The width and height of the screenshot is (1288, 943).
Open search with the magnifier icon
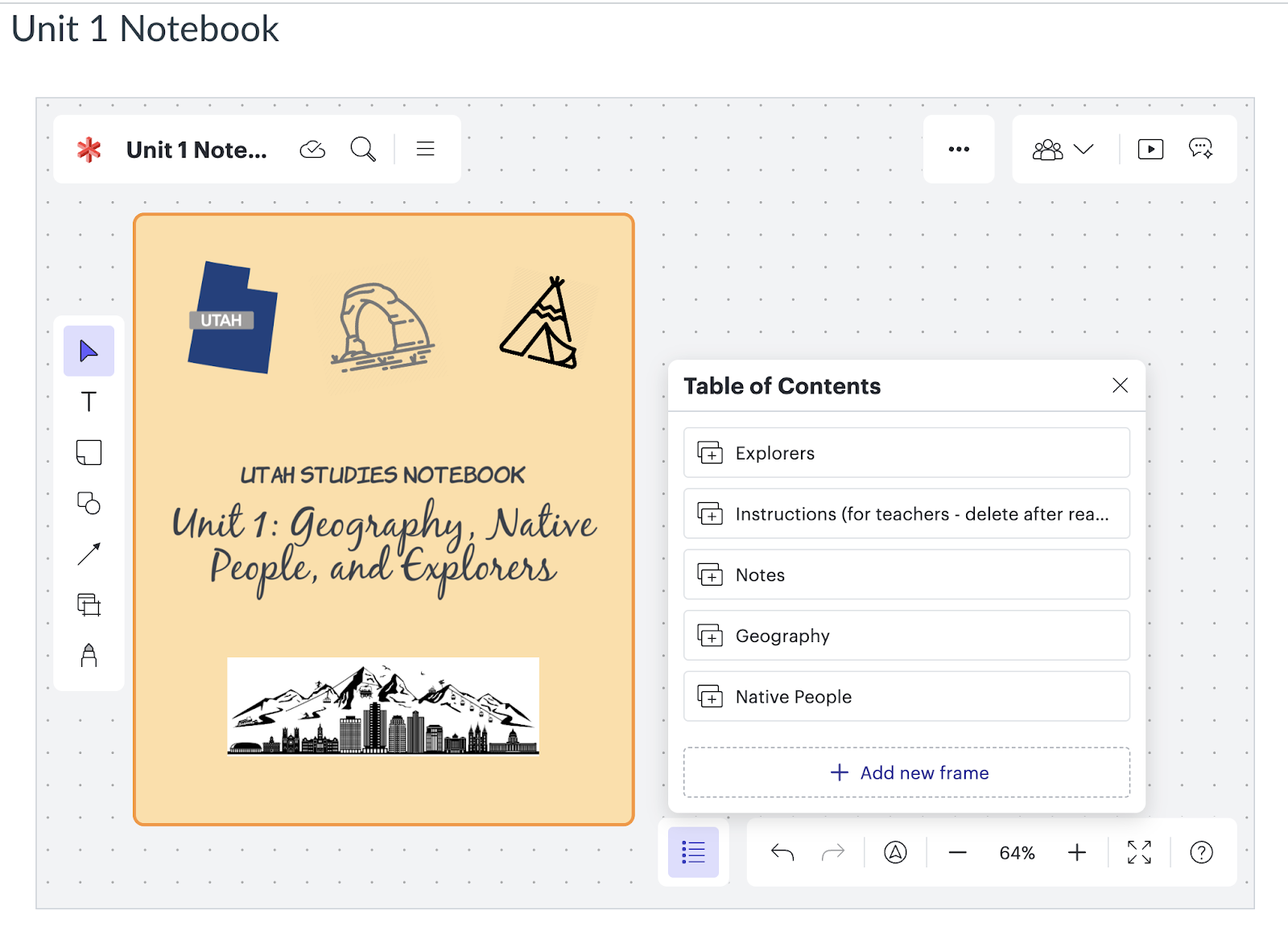coord(363,150)
